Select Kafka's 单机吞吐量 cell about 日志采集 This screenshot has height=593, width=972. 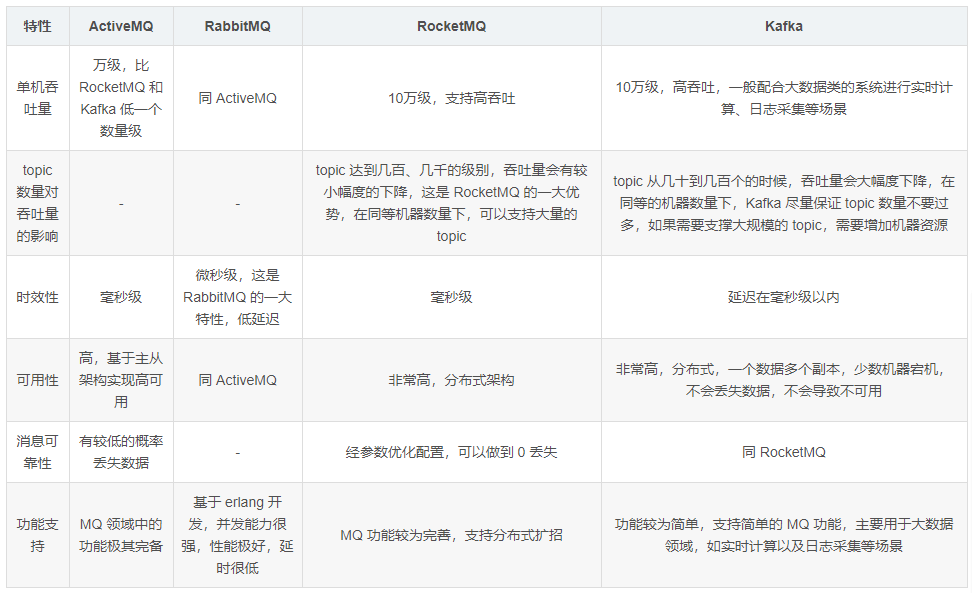(x=783, y=98)
